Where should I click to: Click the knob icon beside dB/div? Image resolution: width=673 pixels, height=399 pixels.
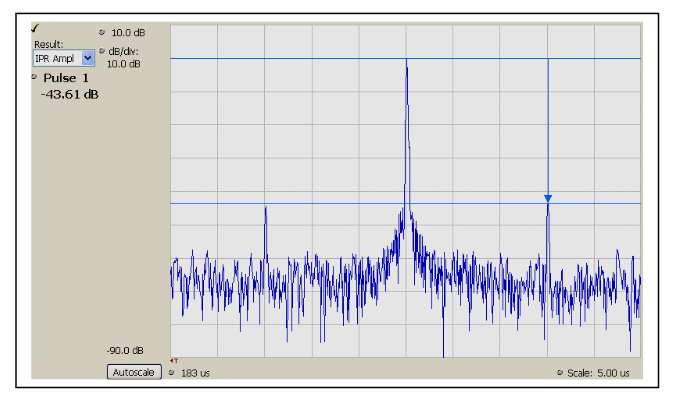102,51
